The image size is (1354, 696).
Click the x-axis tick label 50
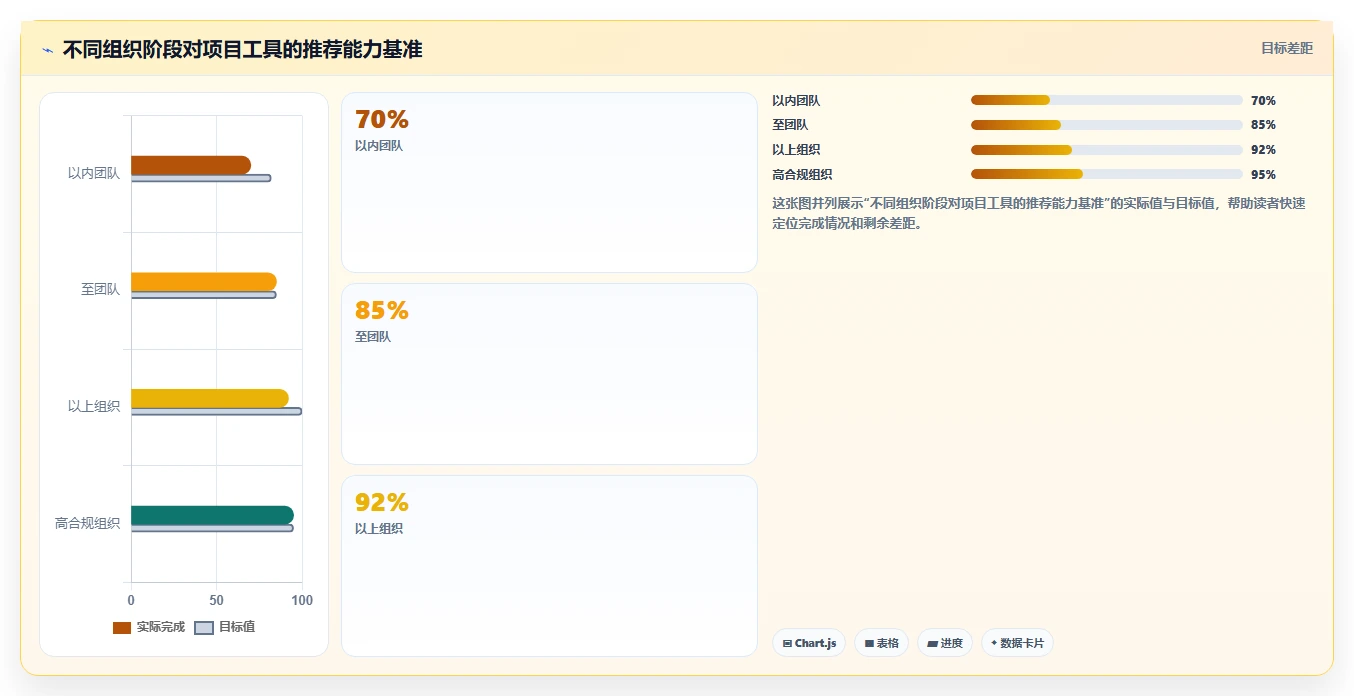pos(216,600)
